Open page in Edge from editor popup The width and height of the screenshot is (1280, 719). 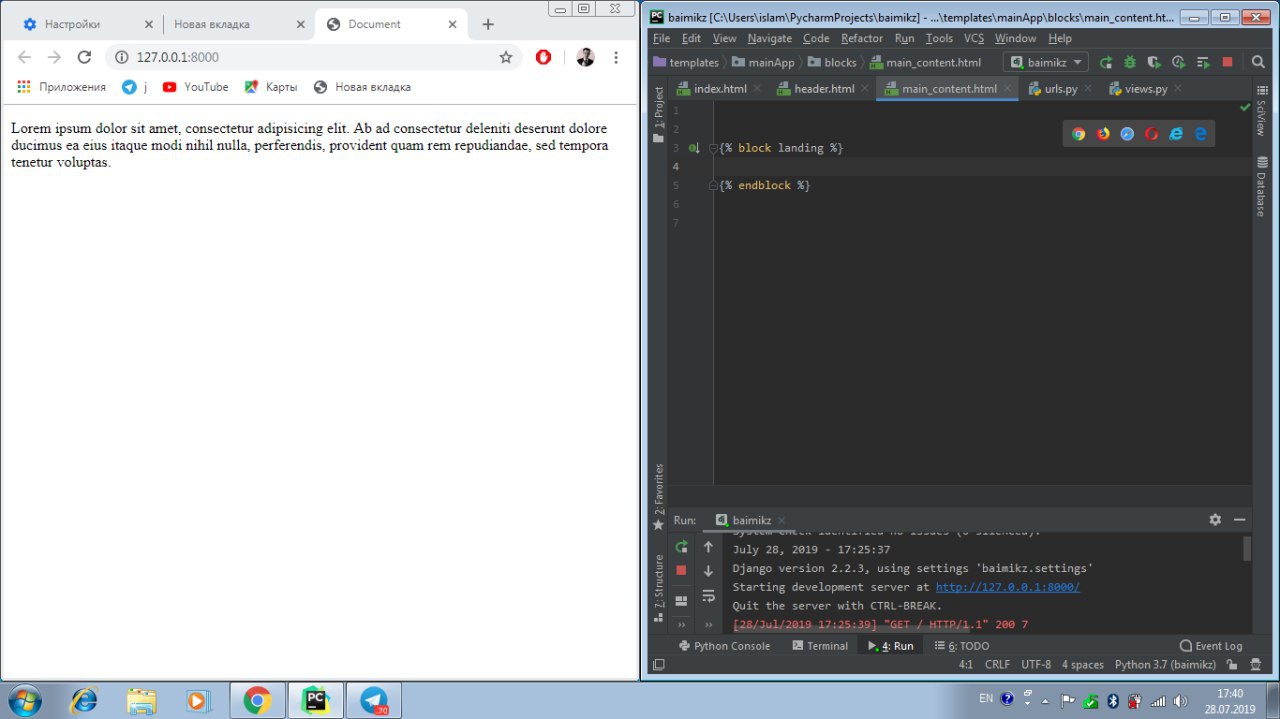1201,134
